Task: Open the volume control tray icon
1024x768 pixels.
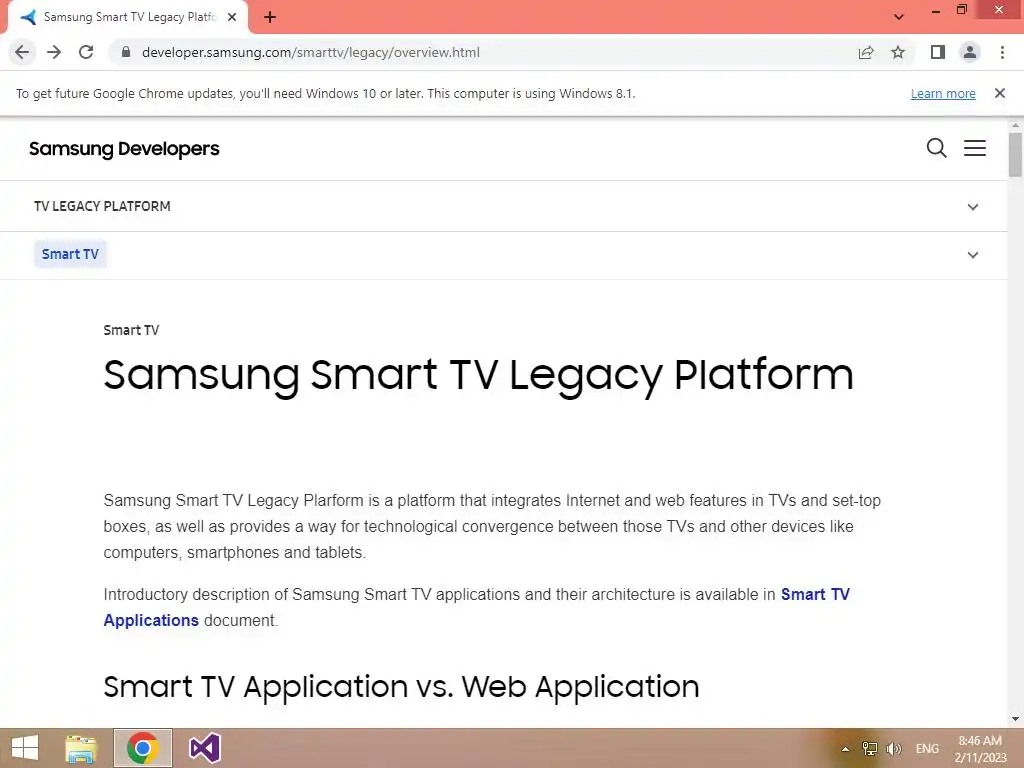Action: tap(893, 749)
